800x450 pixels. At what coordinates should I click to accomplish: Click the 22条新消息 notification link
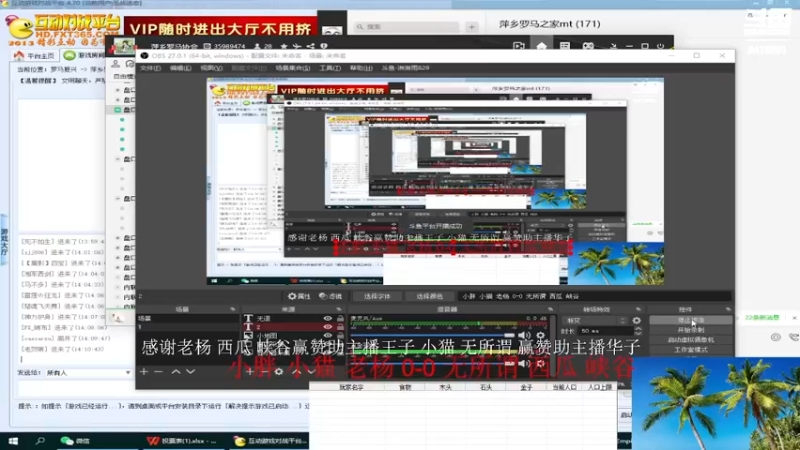(762, 317)
